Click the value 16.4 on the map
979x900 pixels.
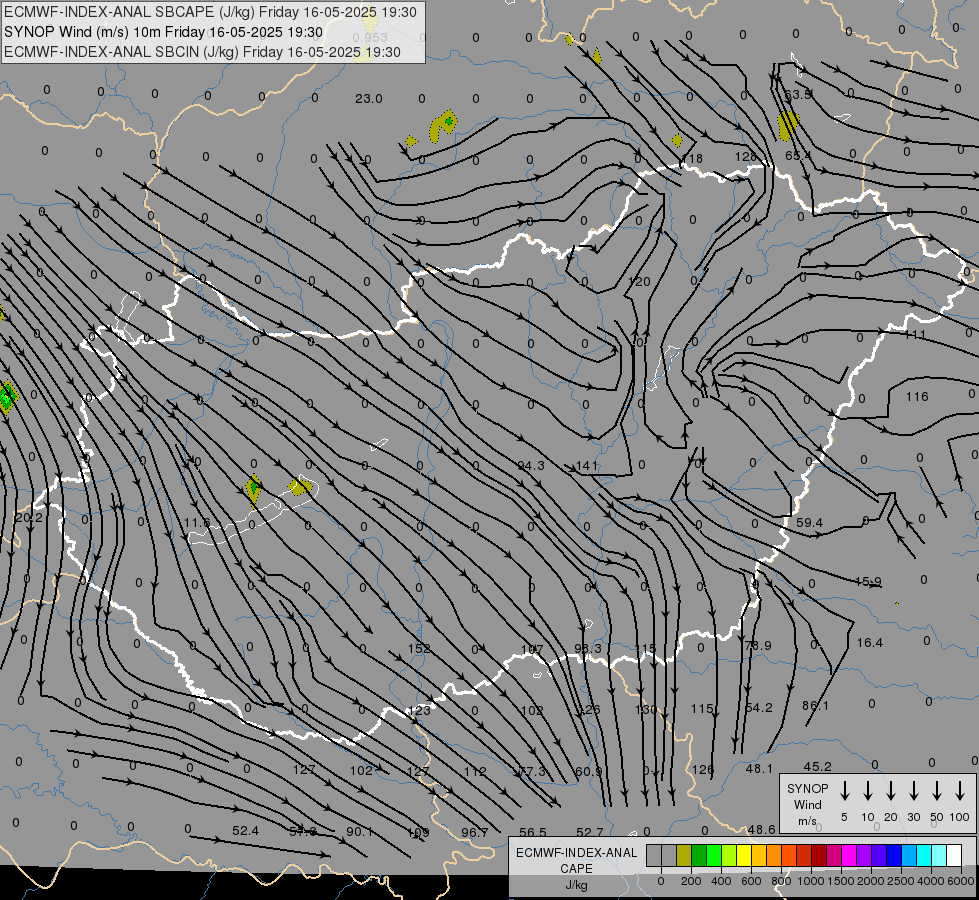coord(870,643)
